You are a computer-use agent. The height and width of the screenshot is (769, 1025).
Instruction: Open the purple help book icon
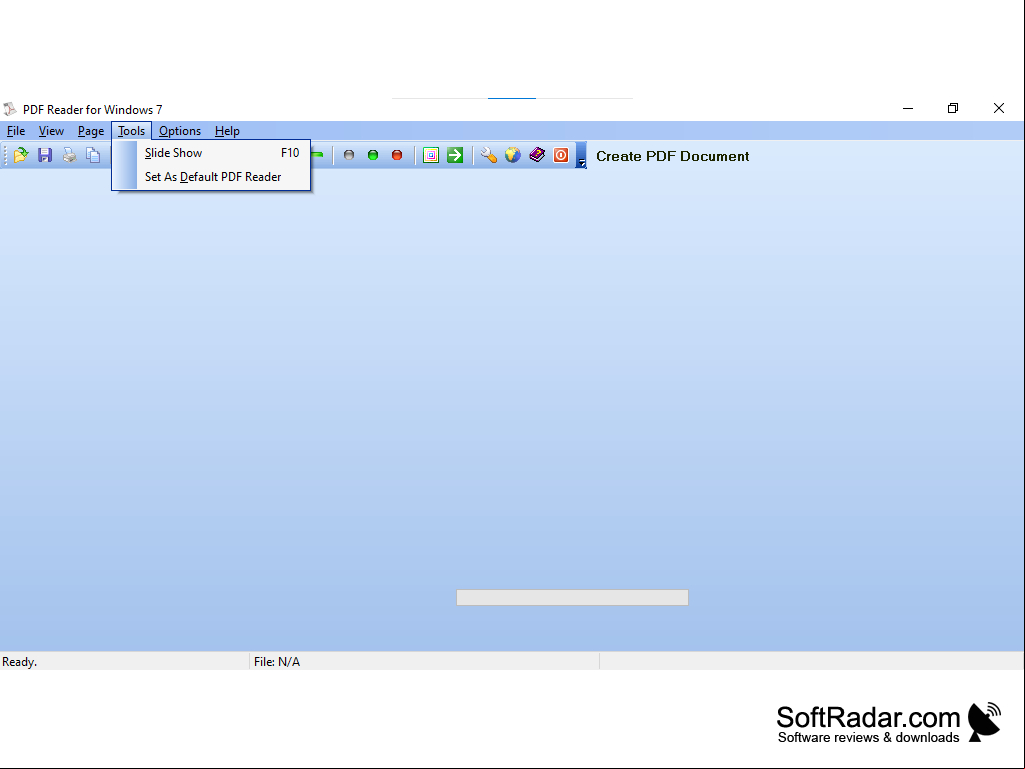click(x=537, y=155)
